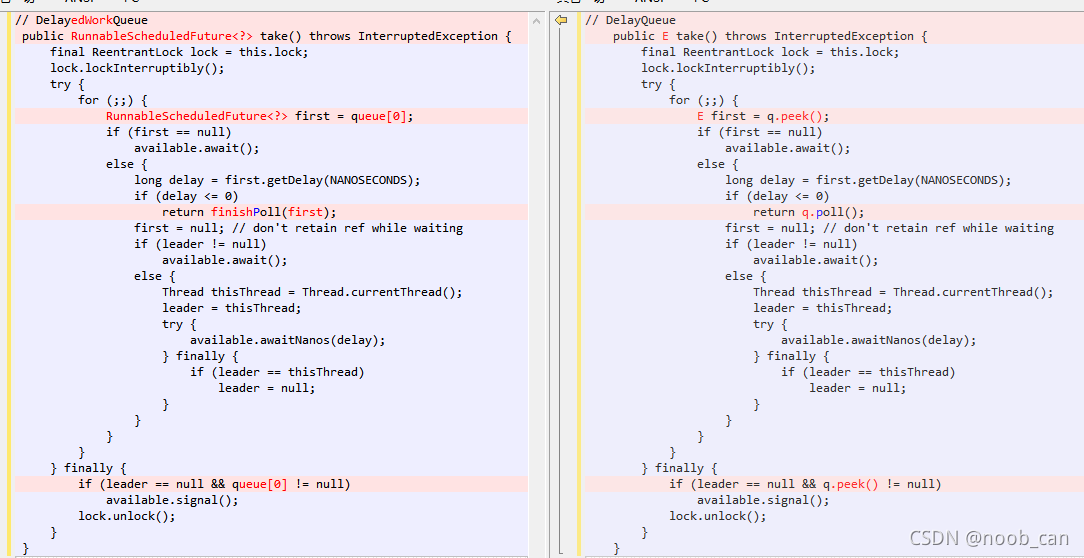Click 'available.signal();' in right pane
The height and width of the screenshot is (558, 1084).
(763, 500)
